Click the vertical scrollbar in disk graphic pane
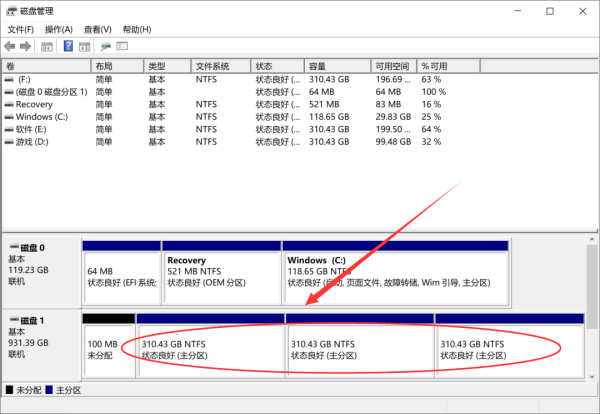This screenshot has height=414, width=600. 591,300
